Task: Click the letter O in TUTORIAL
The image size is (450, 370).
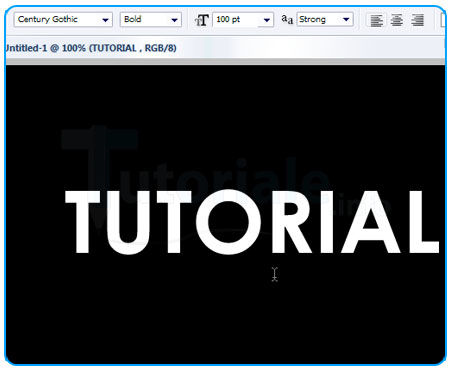Action: pyautogui.click(x=228, y=221)
